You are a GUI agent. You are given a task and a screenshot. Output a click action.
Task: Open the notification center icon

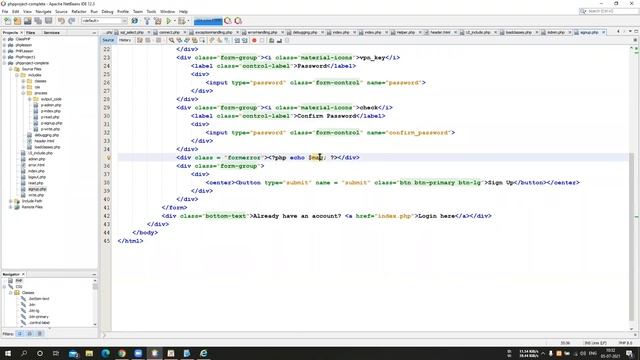click(x=629, y=353)
